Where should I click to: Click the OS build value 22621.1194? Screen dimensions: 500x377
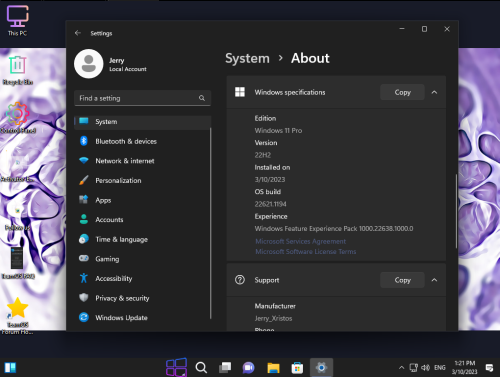tap(270, 204)
